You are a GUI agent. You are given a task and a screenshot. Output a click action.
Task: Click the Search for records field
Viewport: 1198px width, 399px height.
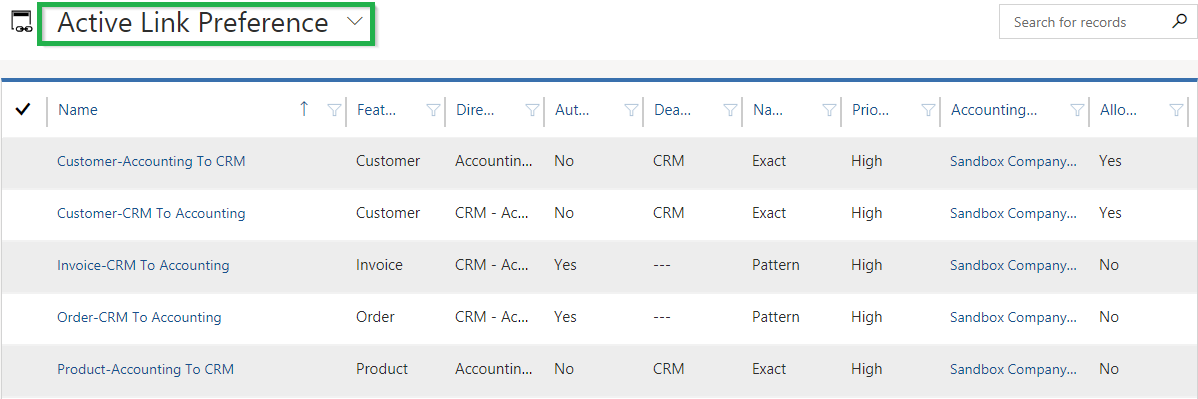pyautogui.click(x=1085, y=22)
